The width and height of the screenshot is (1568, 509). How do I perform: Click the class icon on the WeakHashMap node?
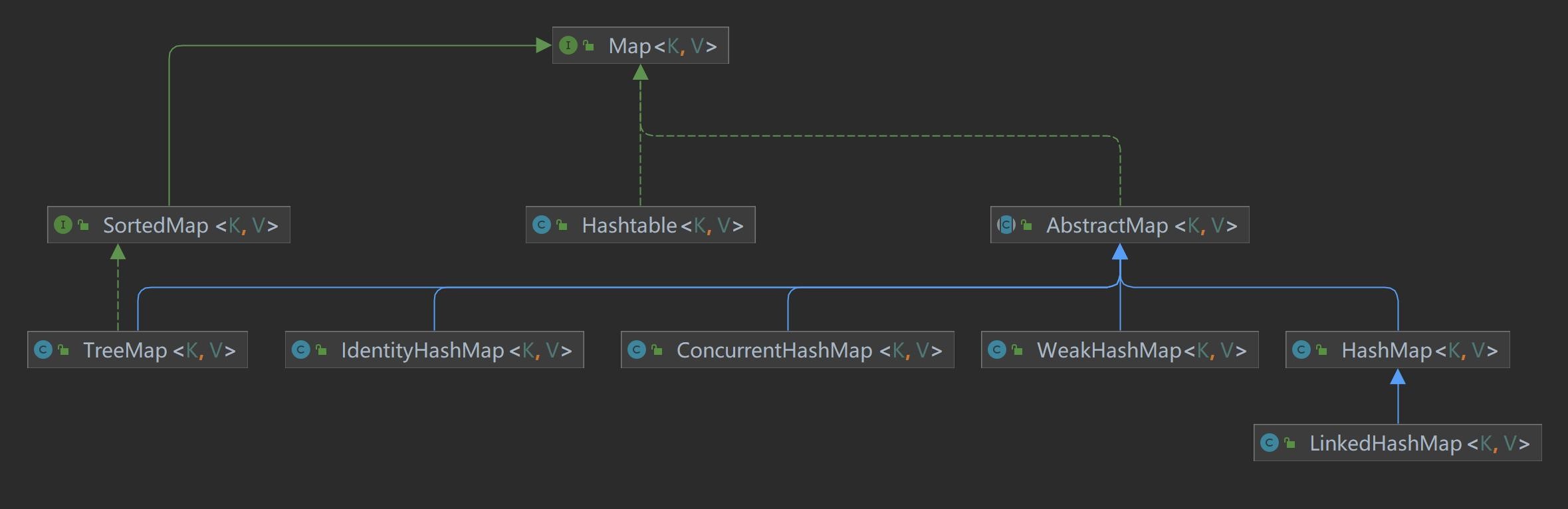[996, 350]
